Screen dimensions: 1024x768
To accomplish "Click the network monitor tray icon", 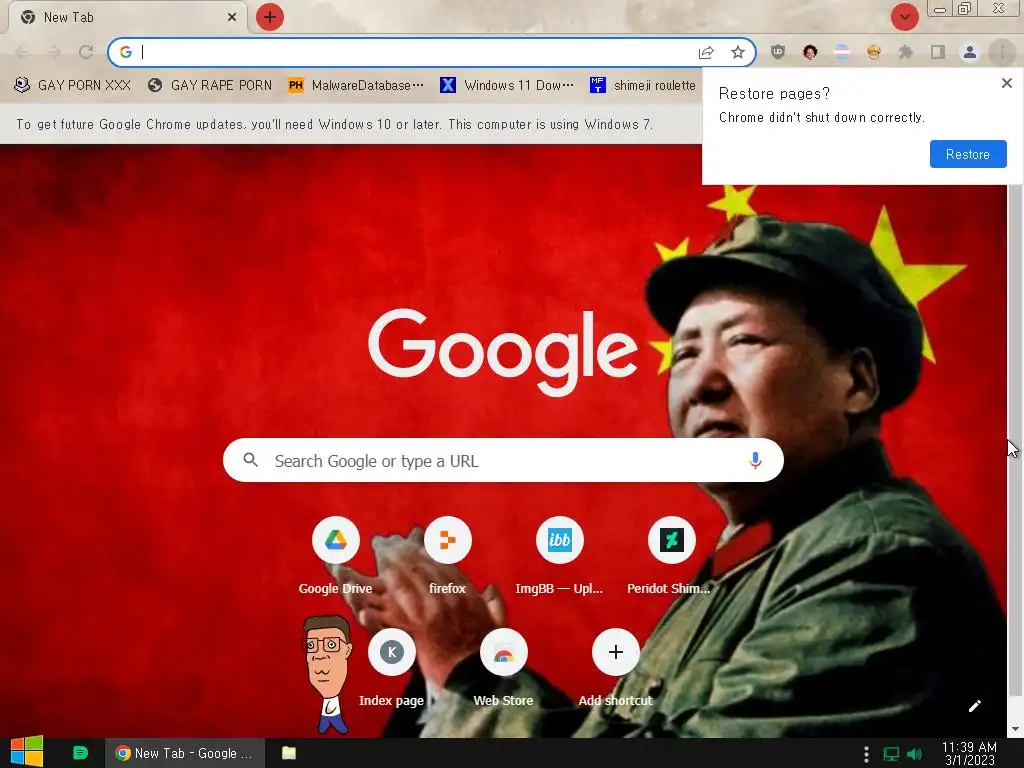I will coord(891,754).
